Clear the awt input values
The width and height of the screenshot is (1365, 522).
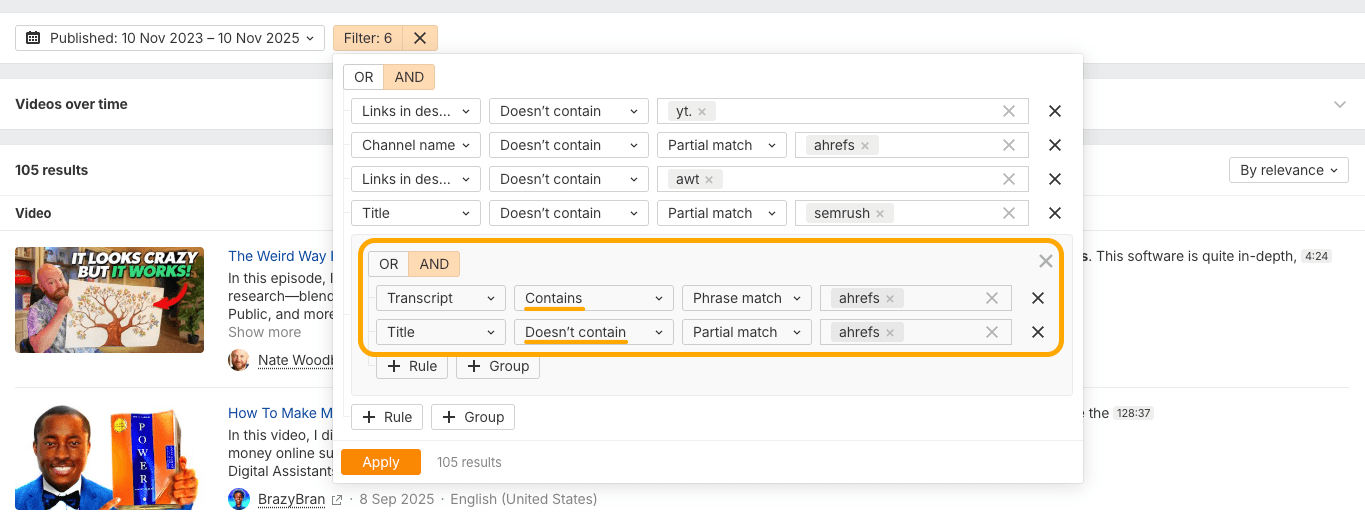point(1009,179)
